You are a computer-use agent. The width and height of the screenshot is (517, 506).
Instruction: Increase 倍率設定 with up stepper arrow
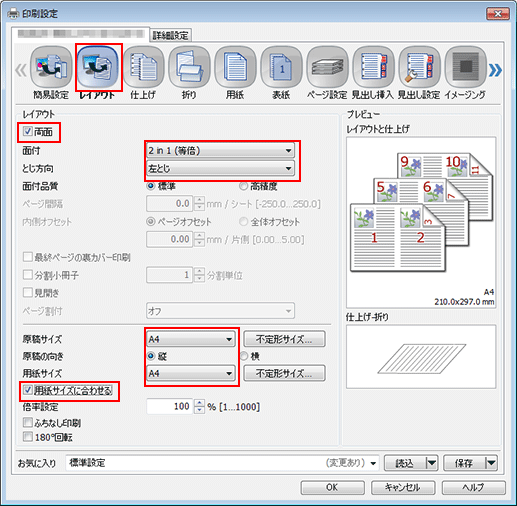tap(199, 403)
